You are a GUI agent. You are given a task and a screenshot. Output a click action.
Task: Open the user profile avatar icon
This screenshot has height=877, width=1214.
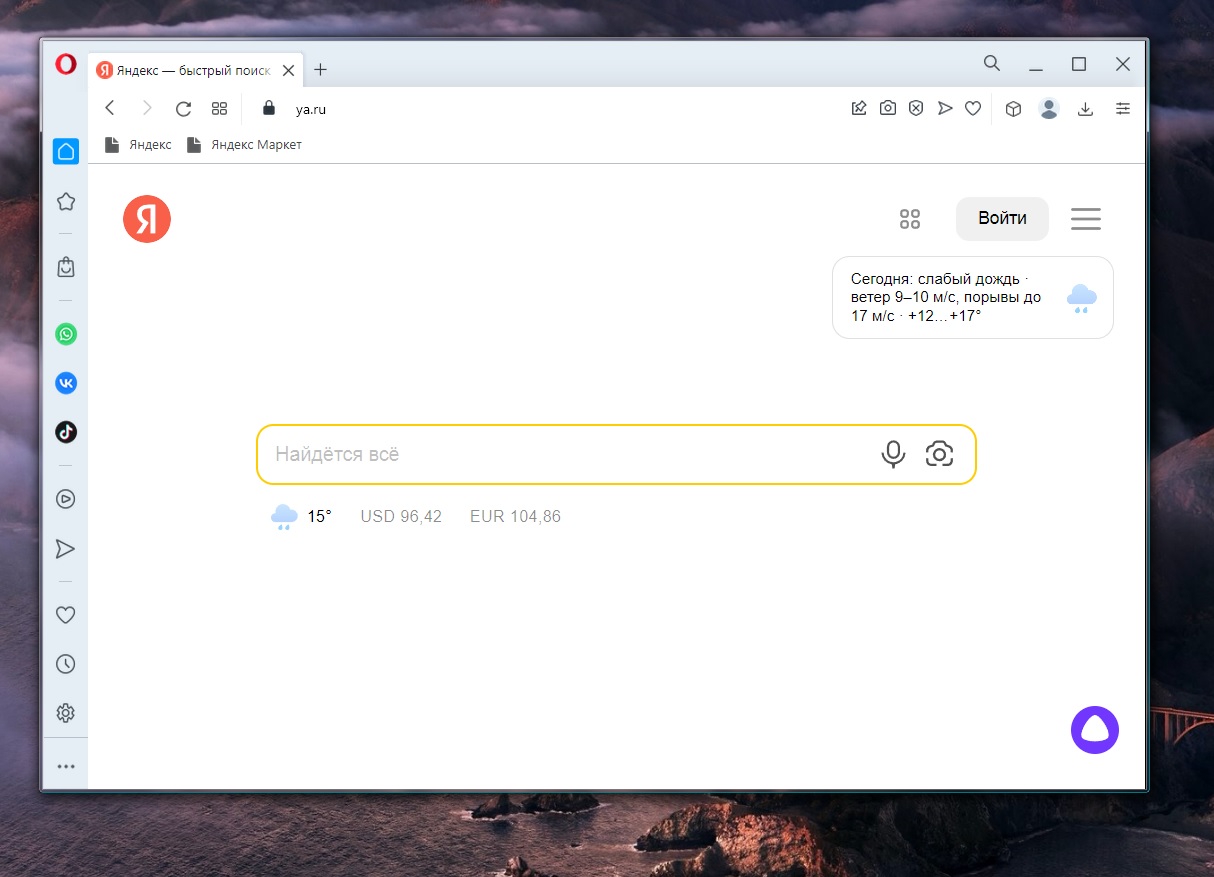tap(1049, 109)
